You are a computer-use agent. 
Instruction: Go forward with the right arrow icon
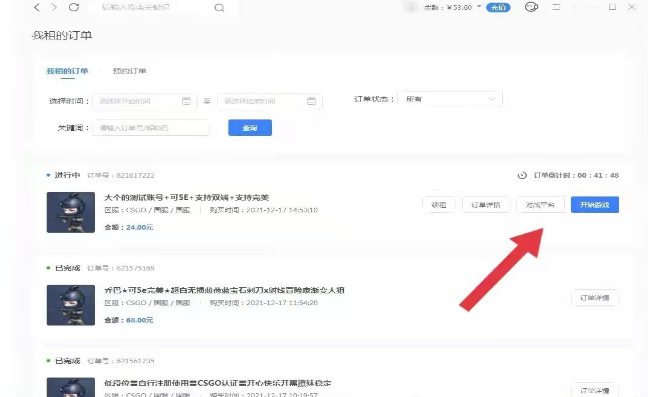pos(54,7)
